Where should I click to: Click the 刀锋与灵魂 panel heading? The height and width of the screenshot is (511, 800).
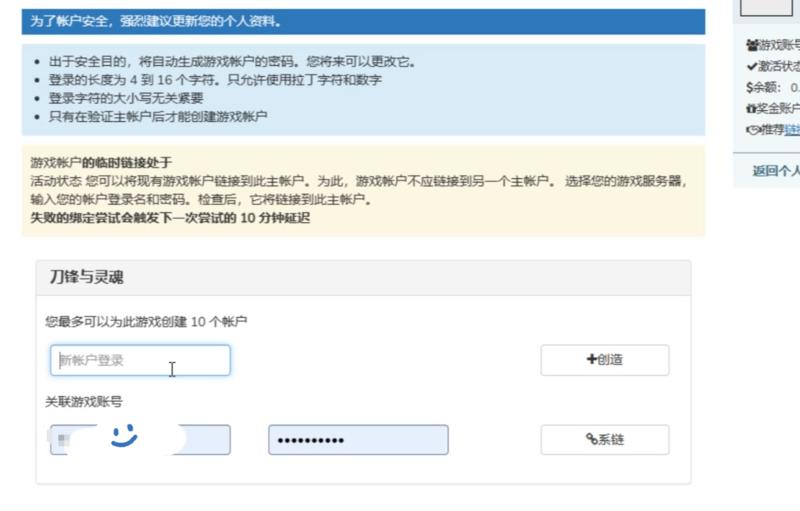click(86, 277)
